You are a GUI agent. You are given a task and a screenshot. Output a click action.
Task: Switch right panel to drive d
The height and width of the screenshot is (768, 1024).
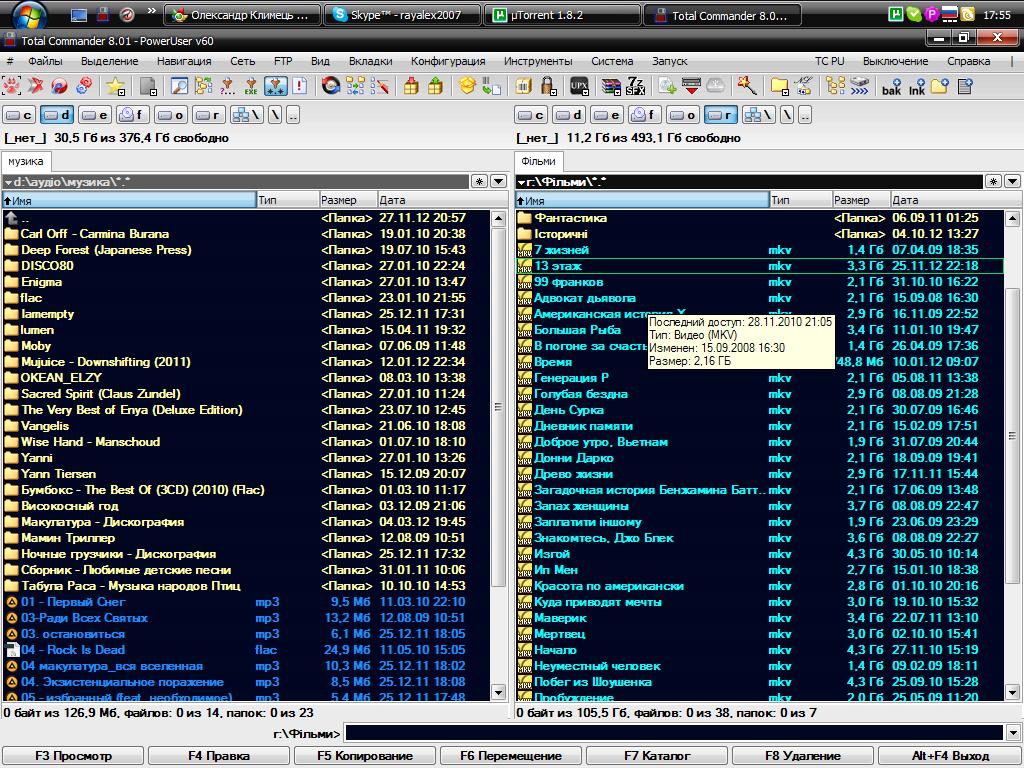(569, 116)
